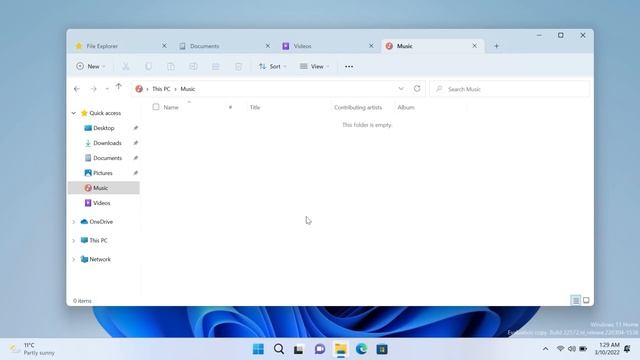Open recent locations dropdown arrow
This screenshot has height=360, width=640.
point(107,89)
